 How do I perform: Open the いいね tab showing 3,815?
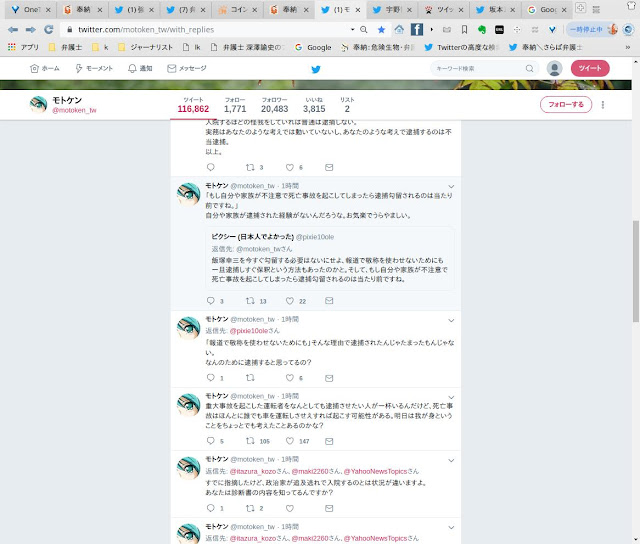tap(314, 105)
